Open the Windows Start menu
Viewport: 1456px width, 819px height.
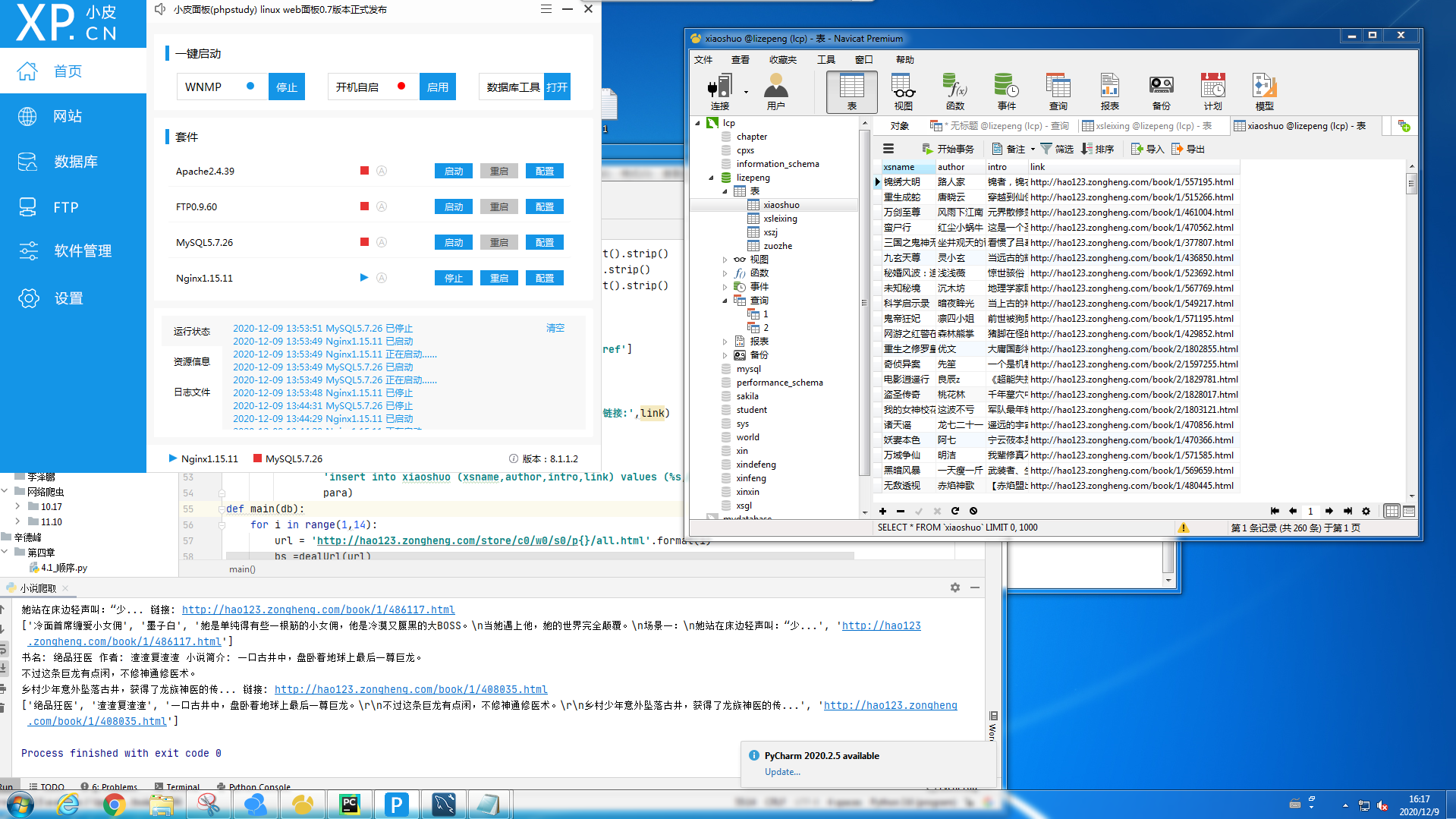pos(20,805)
